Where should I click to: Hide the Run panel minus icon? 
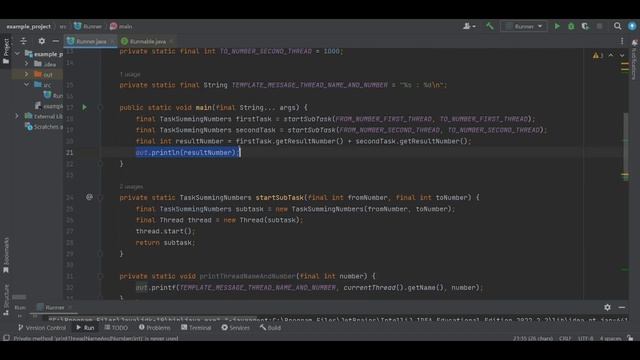[622, 307]
